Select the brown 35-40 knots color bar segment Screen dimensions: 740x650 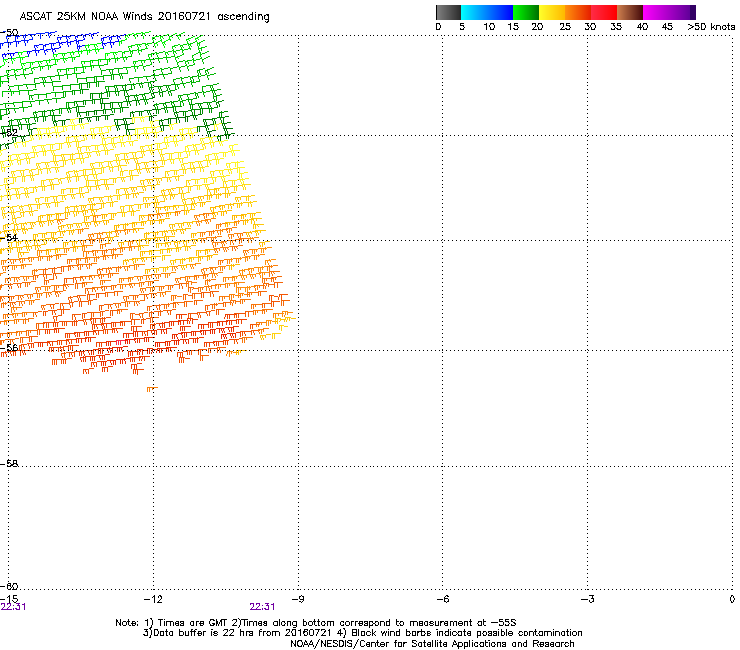click(x=630, y=12)
